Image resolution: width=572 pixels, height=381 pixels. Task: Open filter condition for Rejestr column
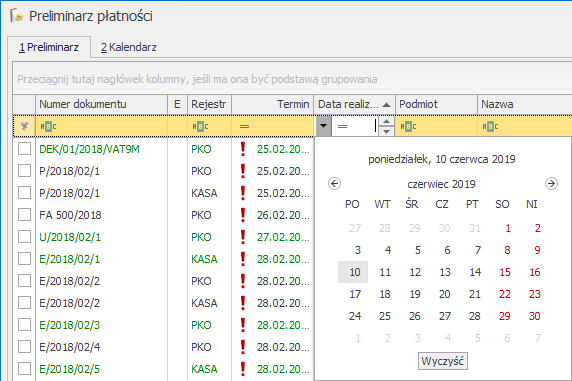[200, 127]
